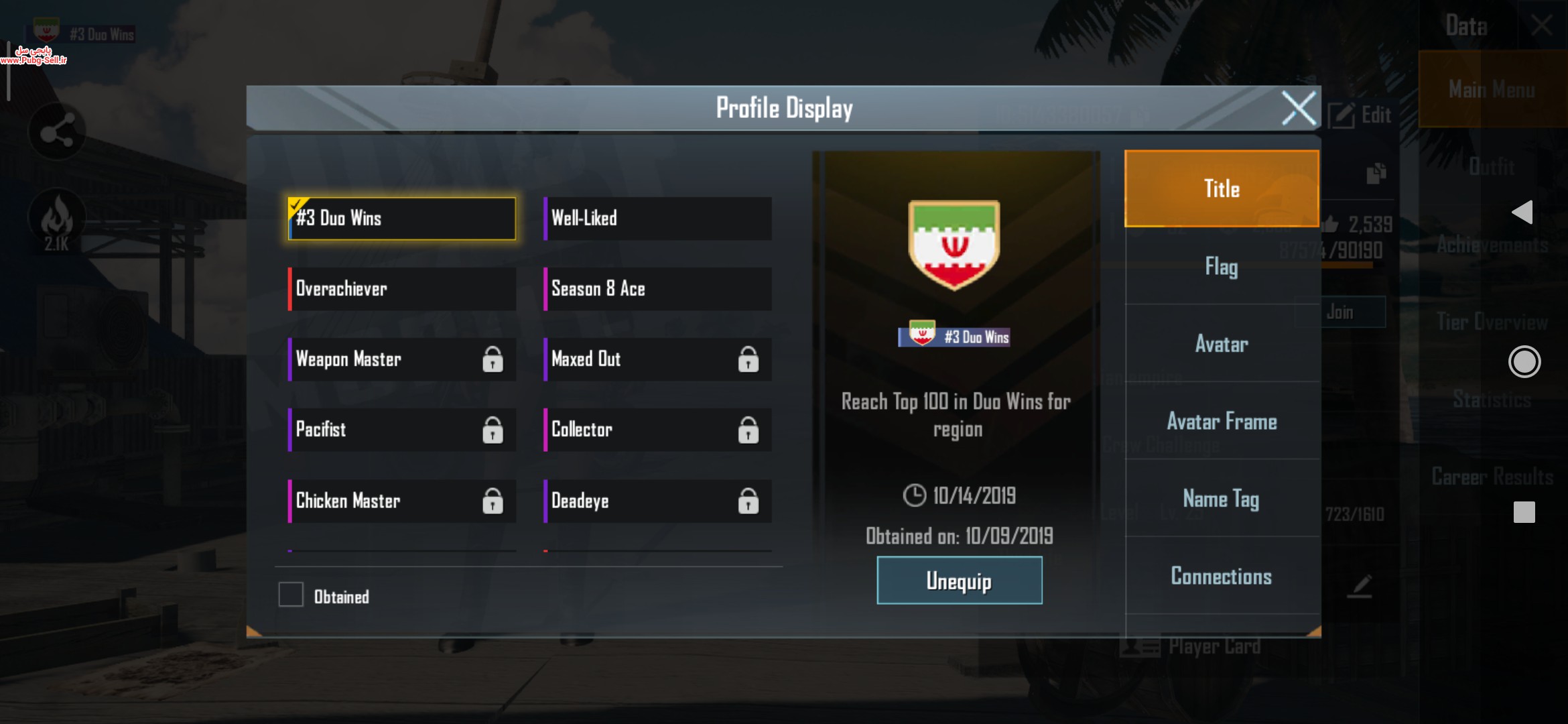This screenshot has width=1568, height=724.
Task: Choose the Season 8 Ace title
Action: pyautogui.click(x=657, y=289)
